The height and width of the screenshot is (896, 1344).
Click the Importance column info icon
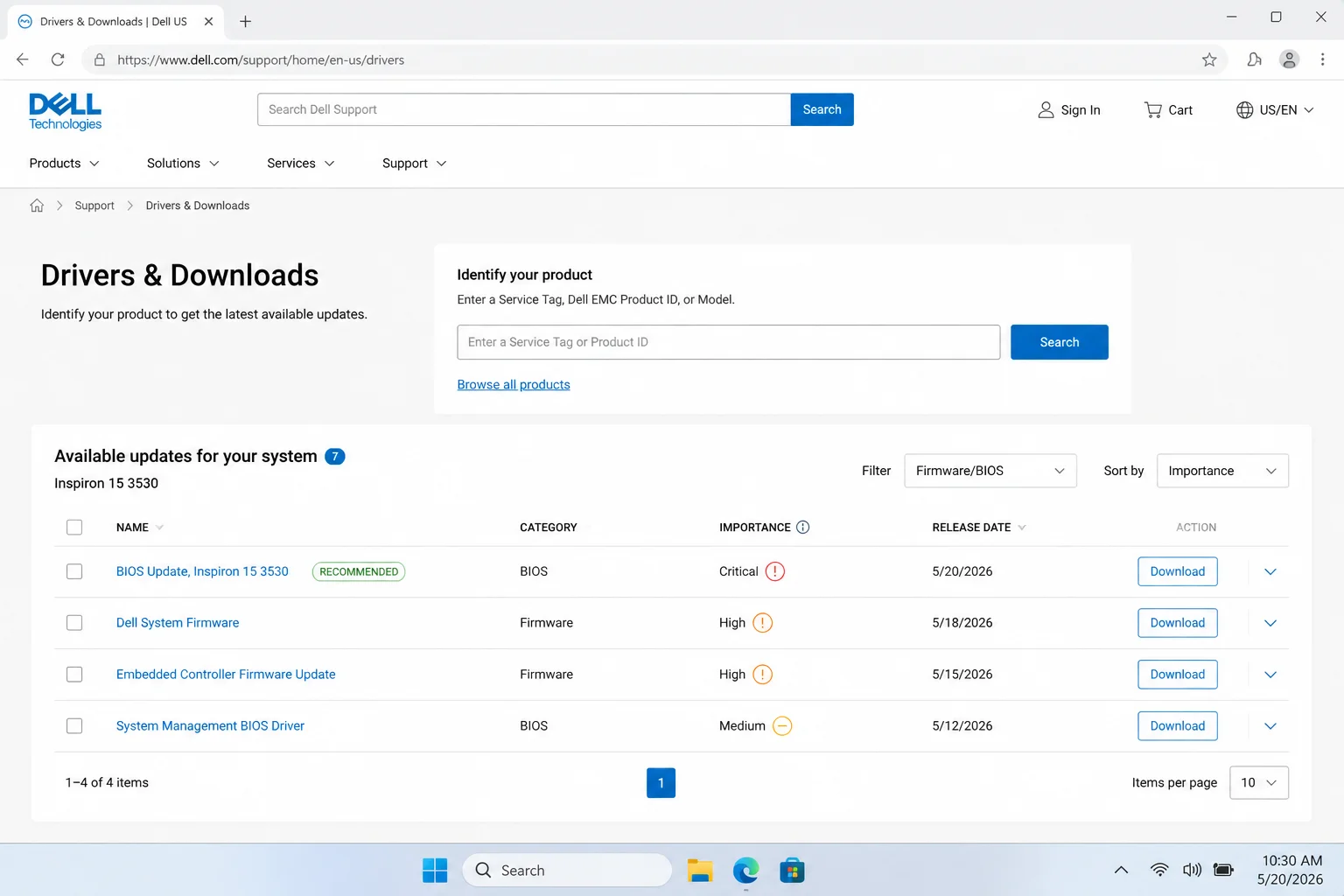pos(802,527)
